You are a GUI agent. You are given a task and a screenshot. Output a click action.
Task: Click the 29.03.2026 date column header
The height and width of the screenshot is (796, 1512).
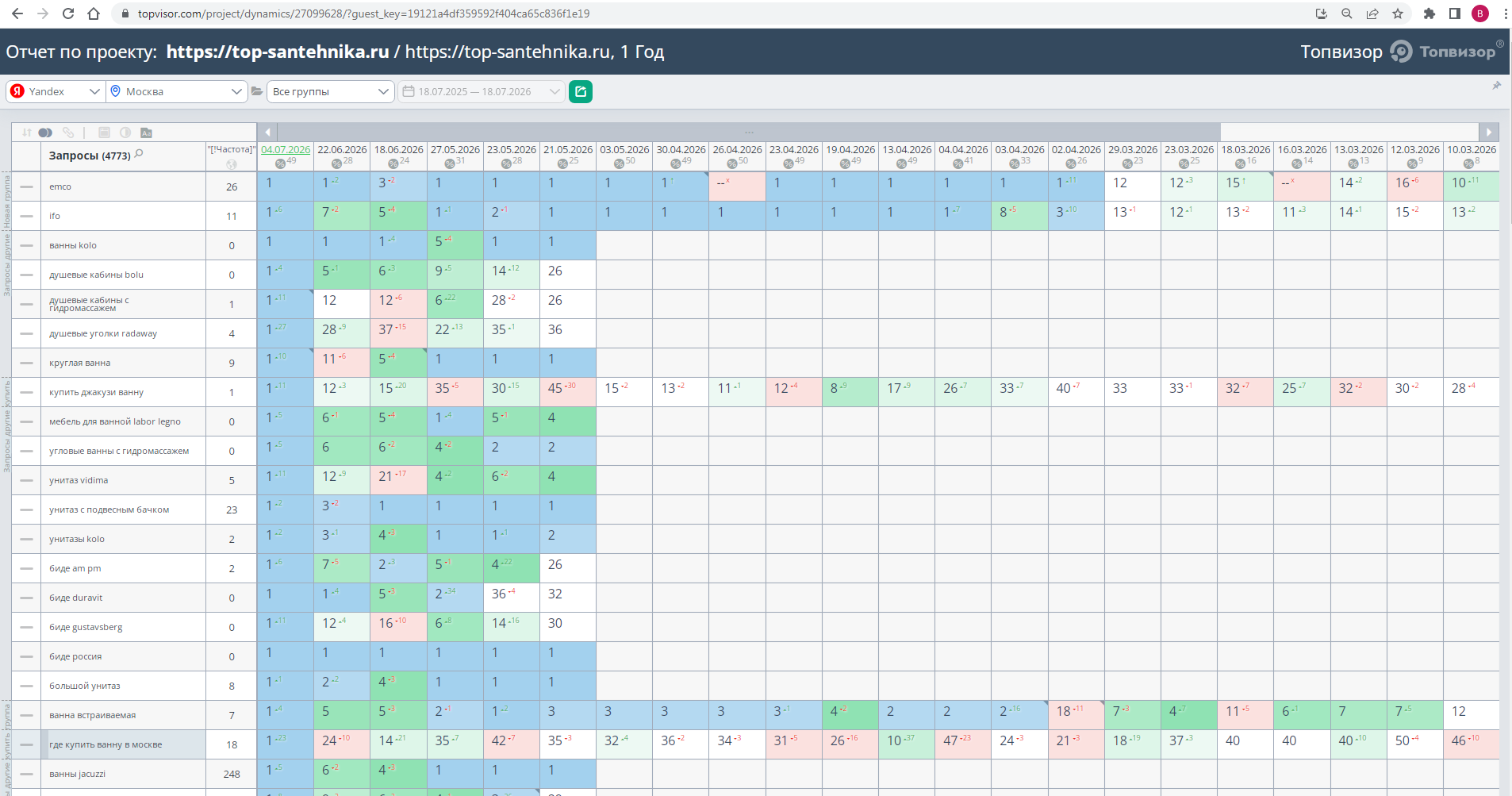tap(1133, 149)
